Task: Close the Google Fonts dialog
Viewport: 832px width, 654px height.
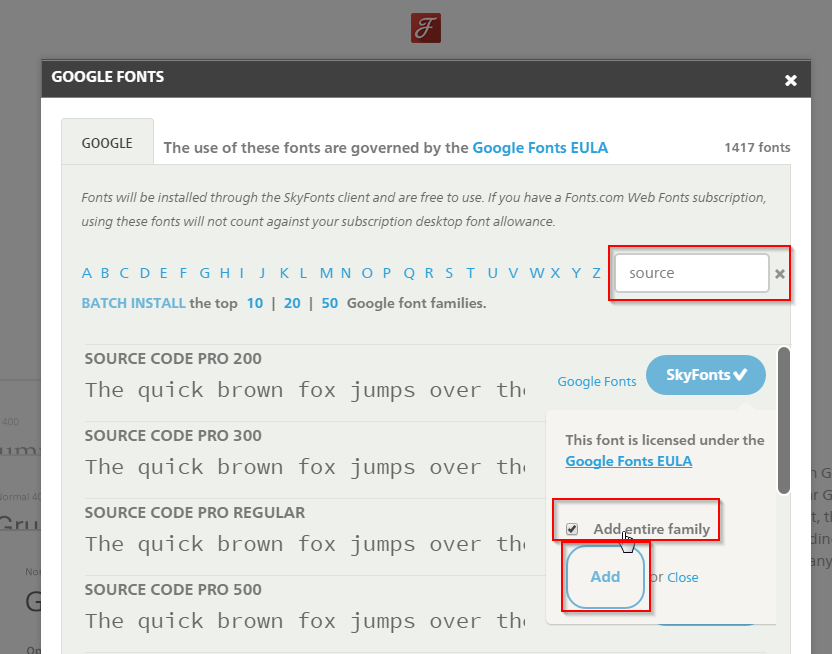Action: click(x=790, y=80)
